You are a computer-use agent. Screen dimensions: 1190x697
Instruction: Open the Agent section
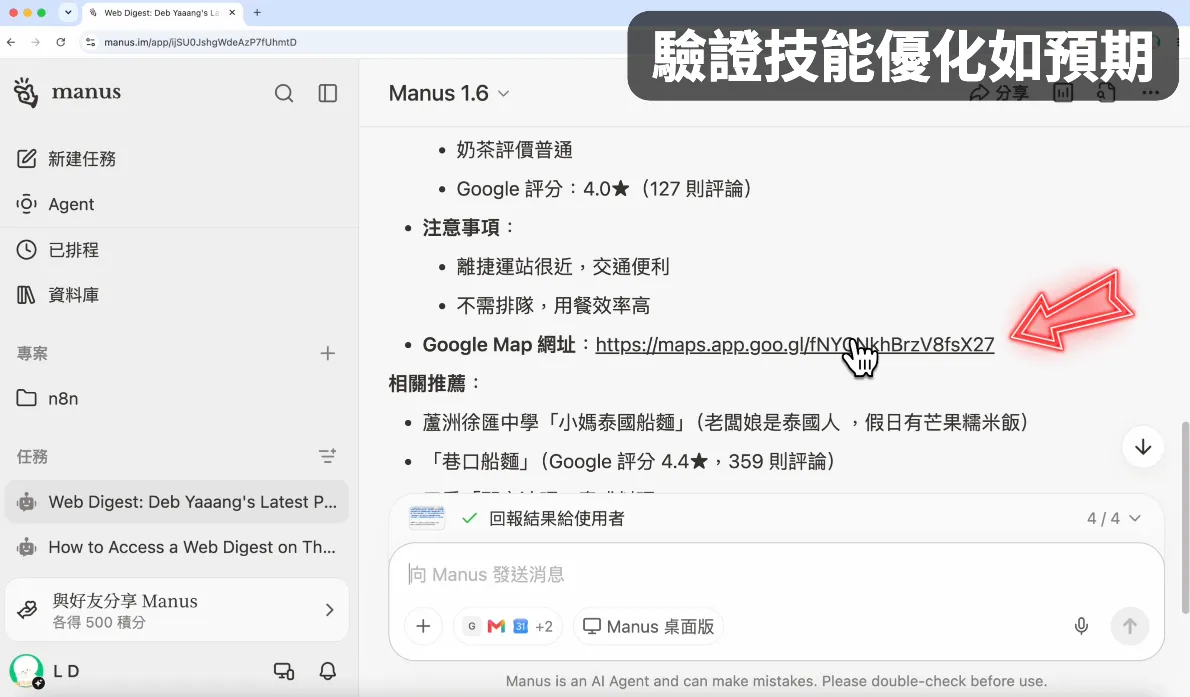coord(55,204)
